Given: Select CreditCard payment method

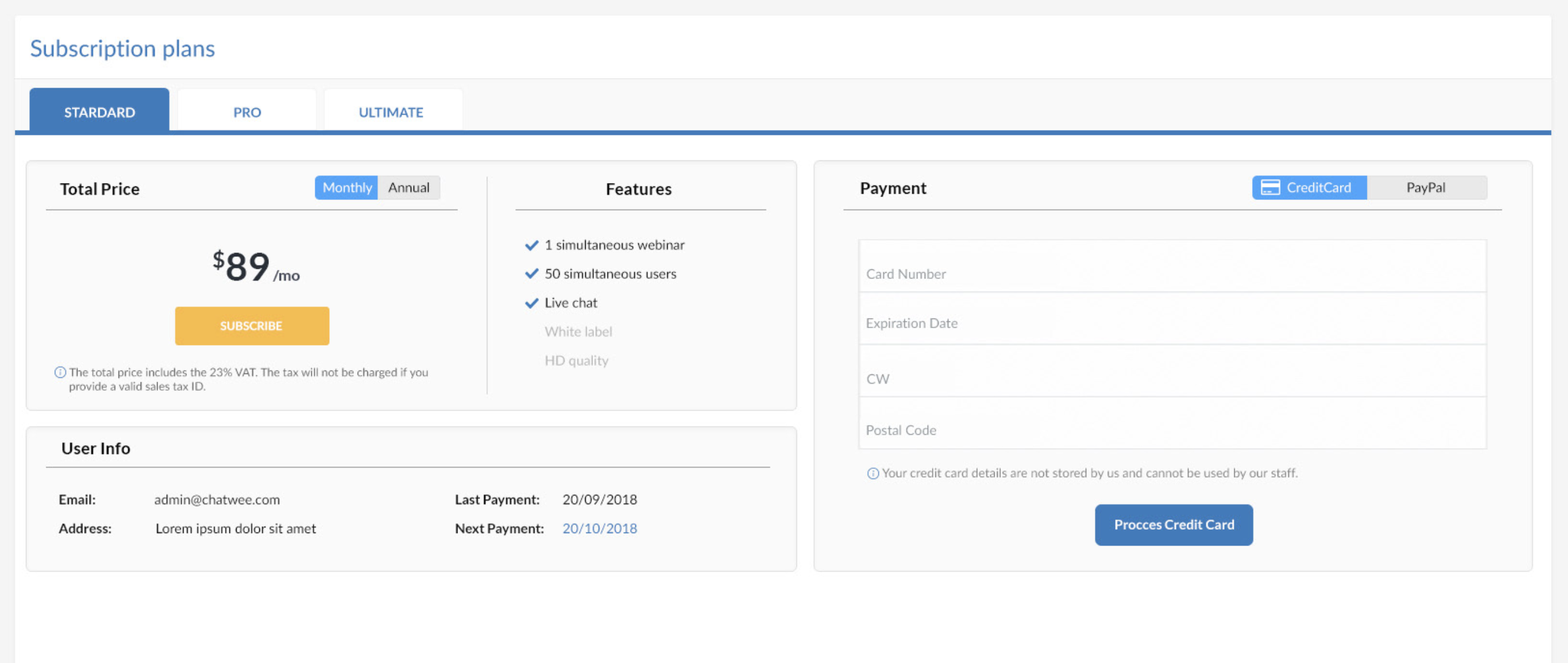Looking at the screenshot, I should tap(1318, 187).
